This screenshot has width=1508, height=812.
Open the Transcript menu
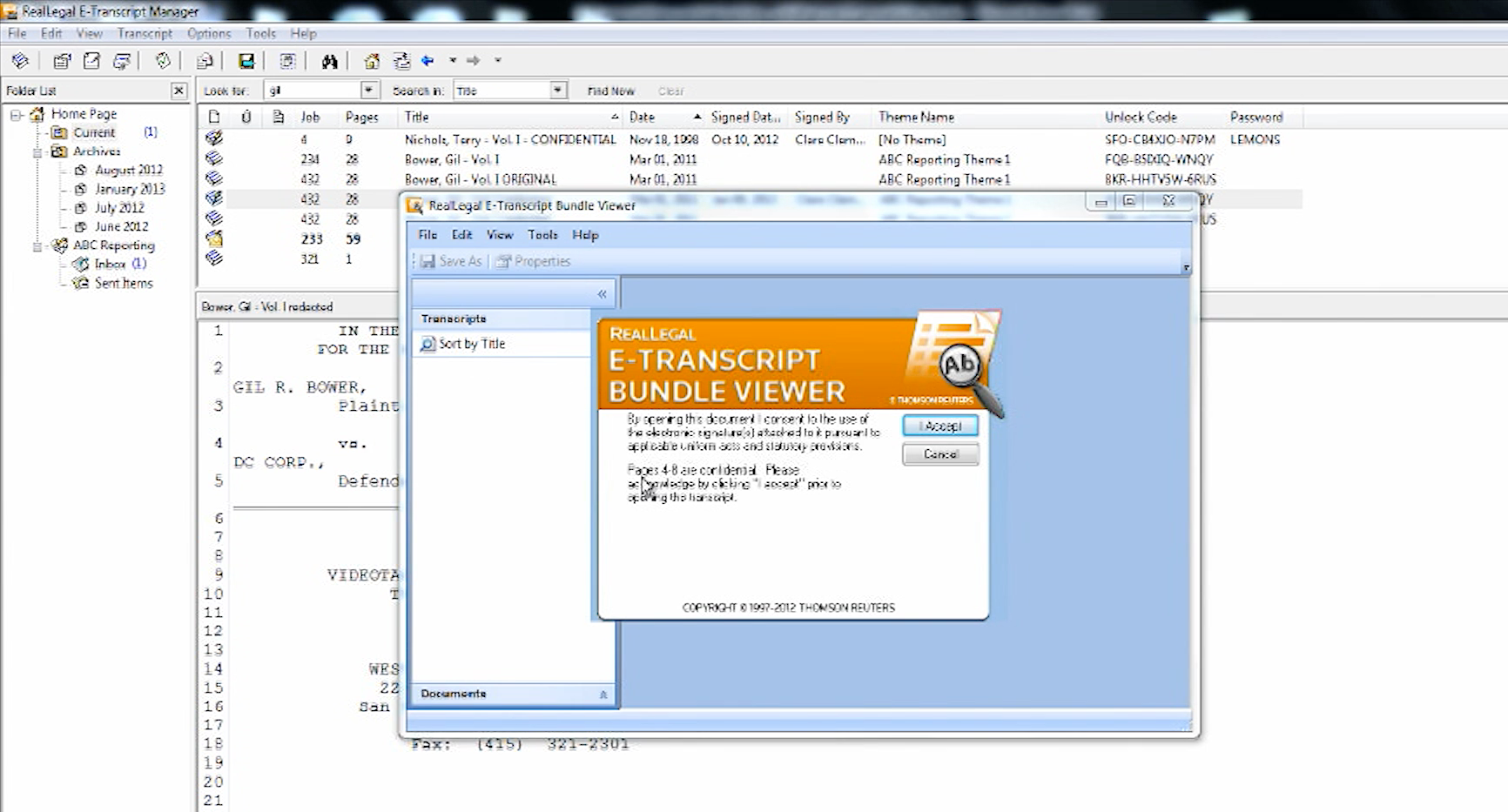tap(145, 33)
